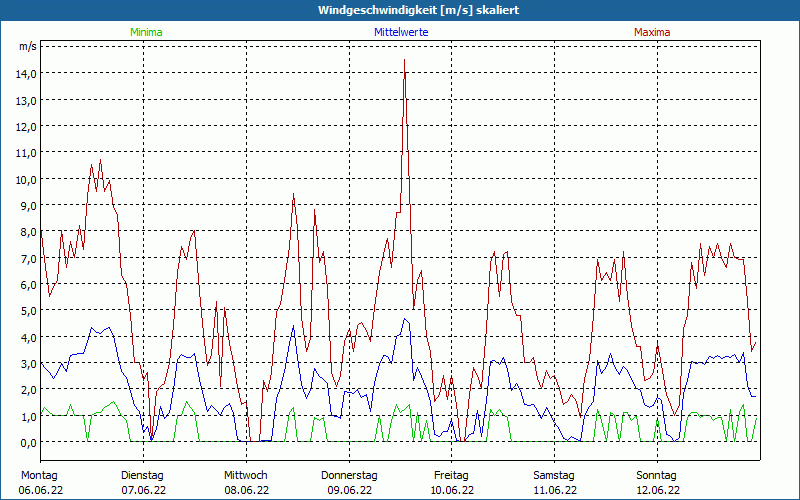Image resolution: width=800 pixels, height=500 pixels.
Task: Click the chart title 'Windgeschwindigkeit [m/s] skaliert'
Action: [x=418, y=10]
